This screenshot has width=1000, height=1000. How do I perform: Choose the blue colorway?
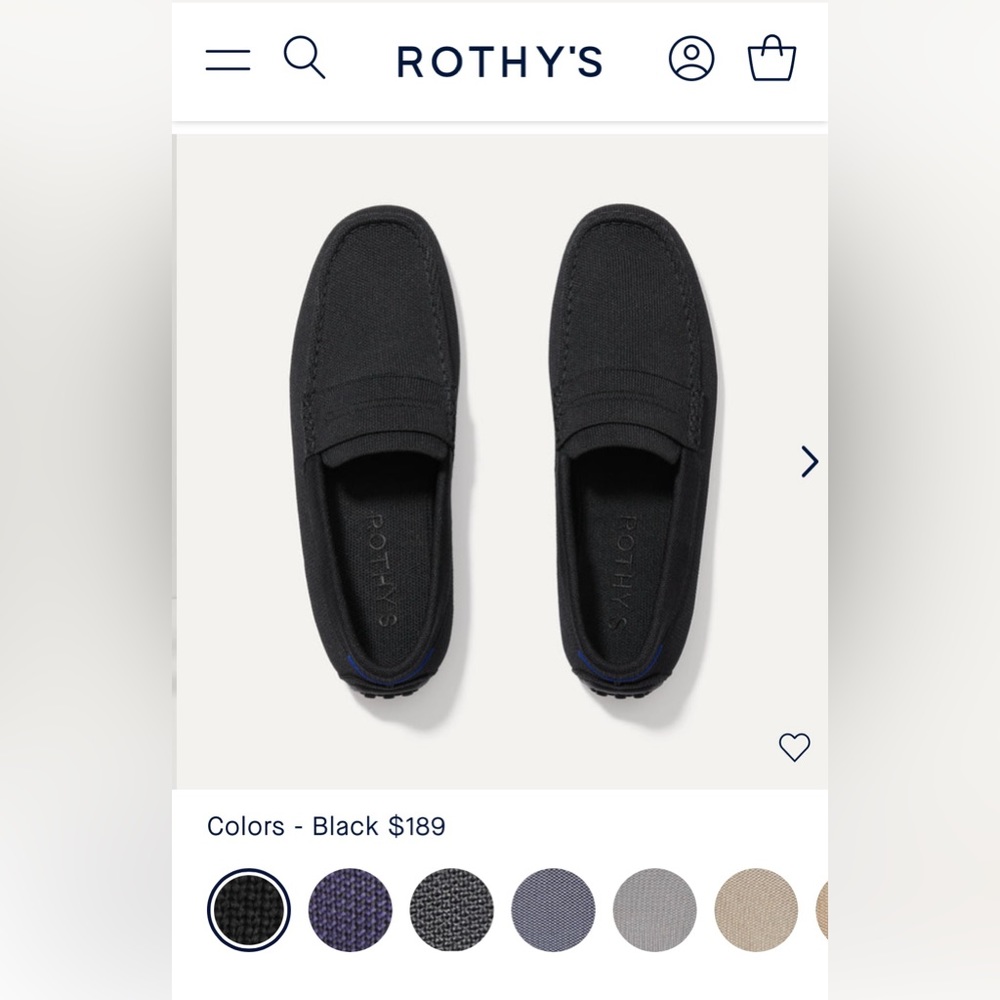[x=551, y=908]
